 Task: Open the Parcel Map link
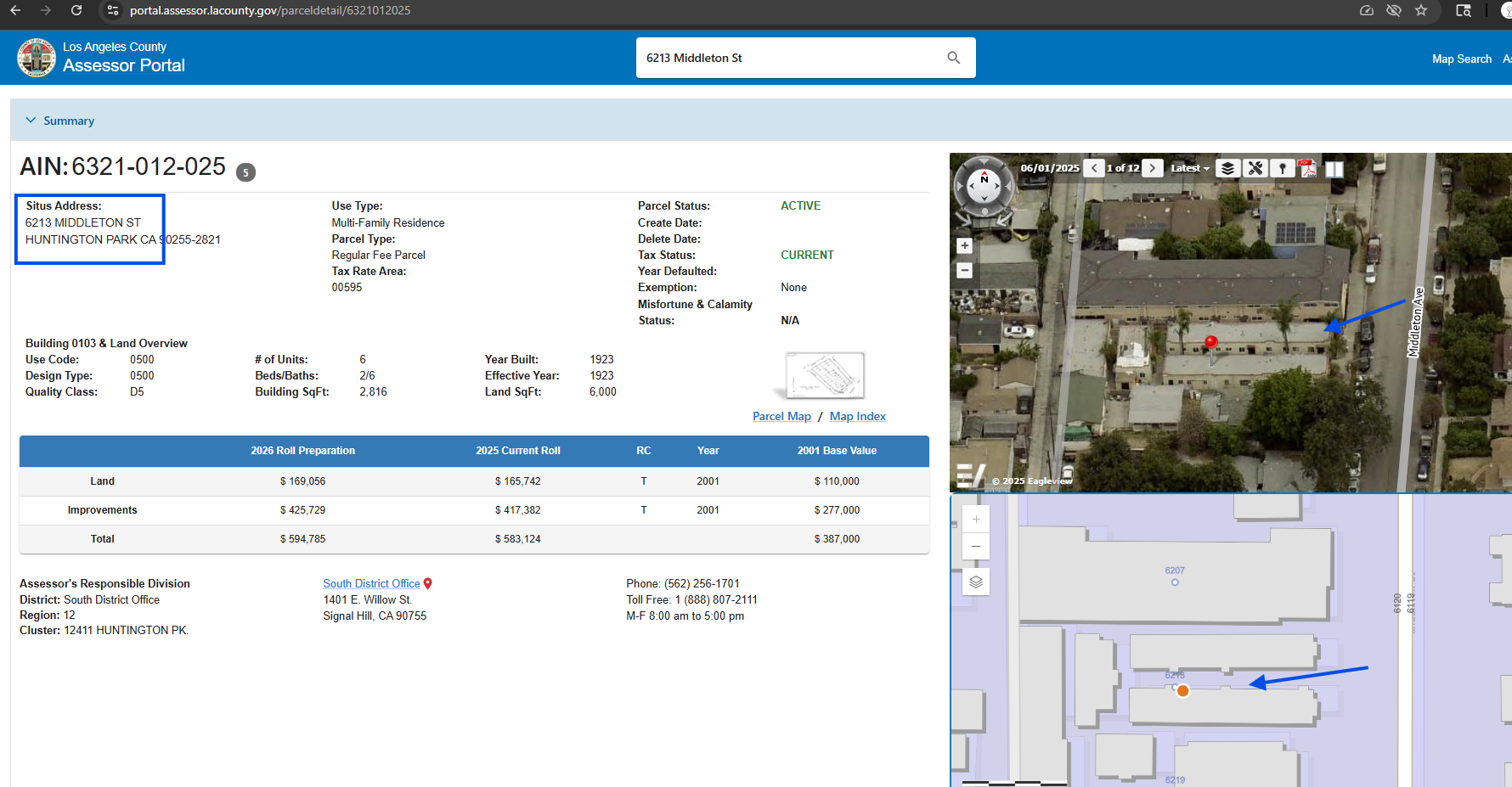coord(781,416)
